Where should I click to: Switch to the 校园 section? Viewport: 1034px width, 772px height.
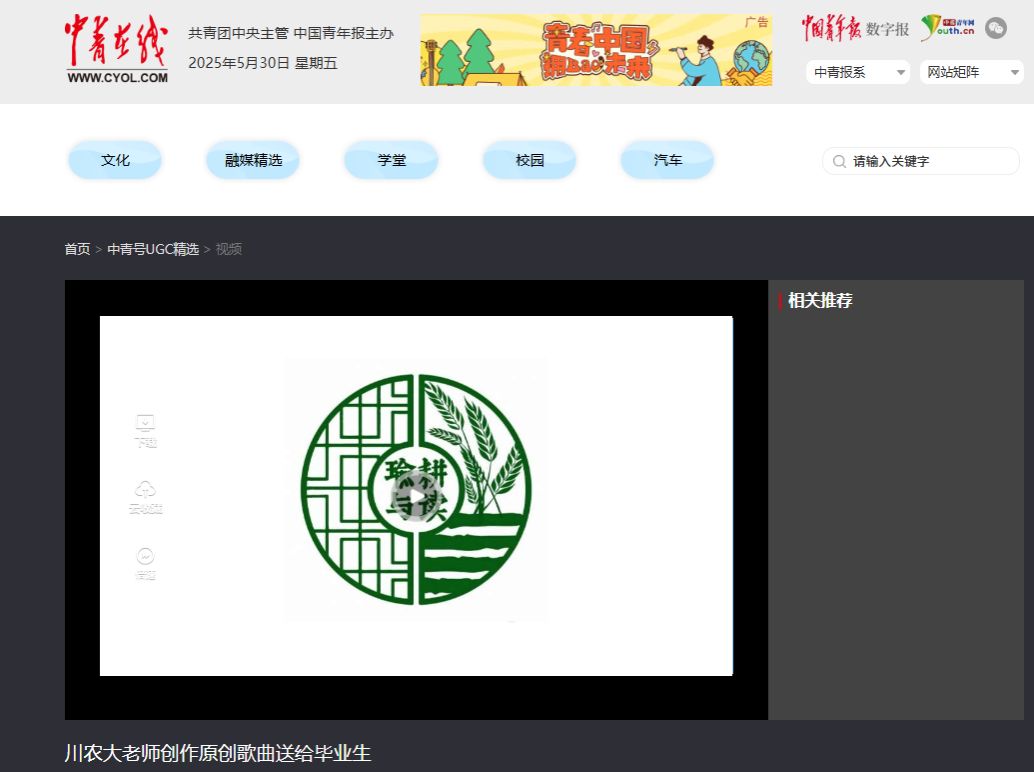tap(529, 160)
